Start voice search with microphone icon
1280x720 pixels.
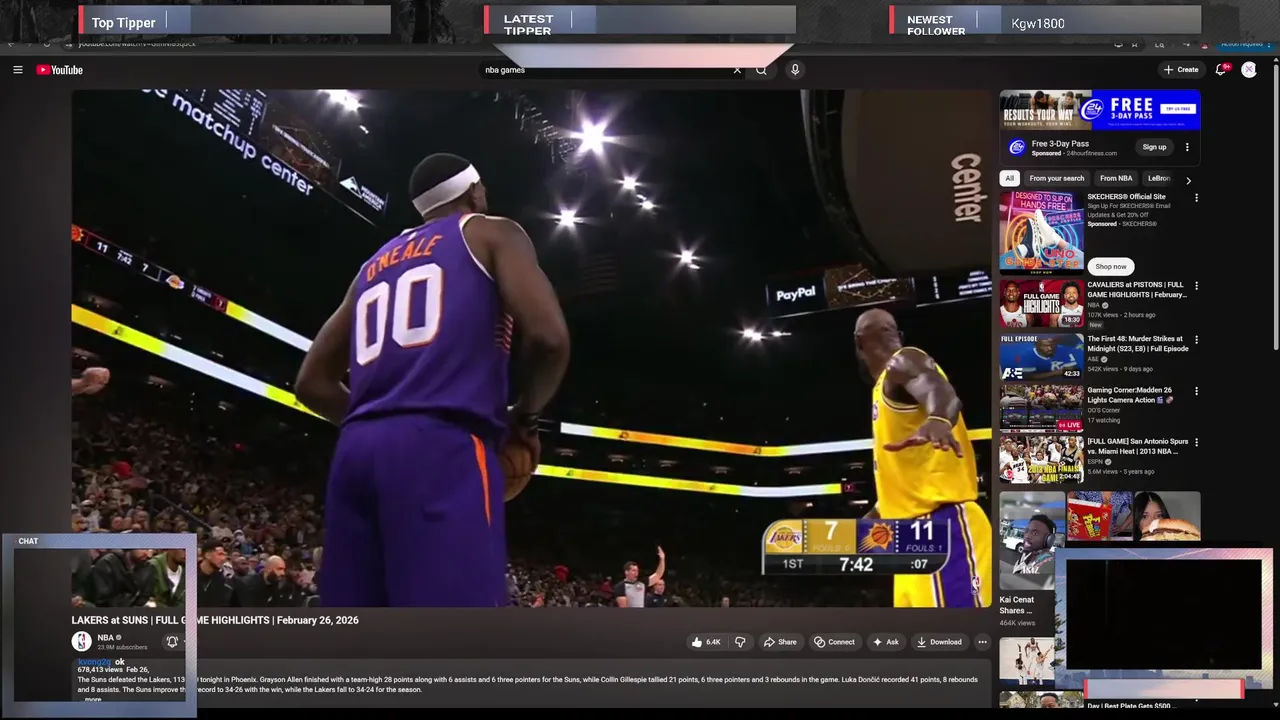click(795, 70)
